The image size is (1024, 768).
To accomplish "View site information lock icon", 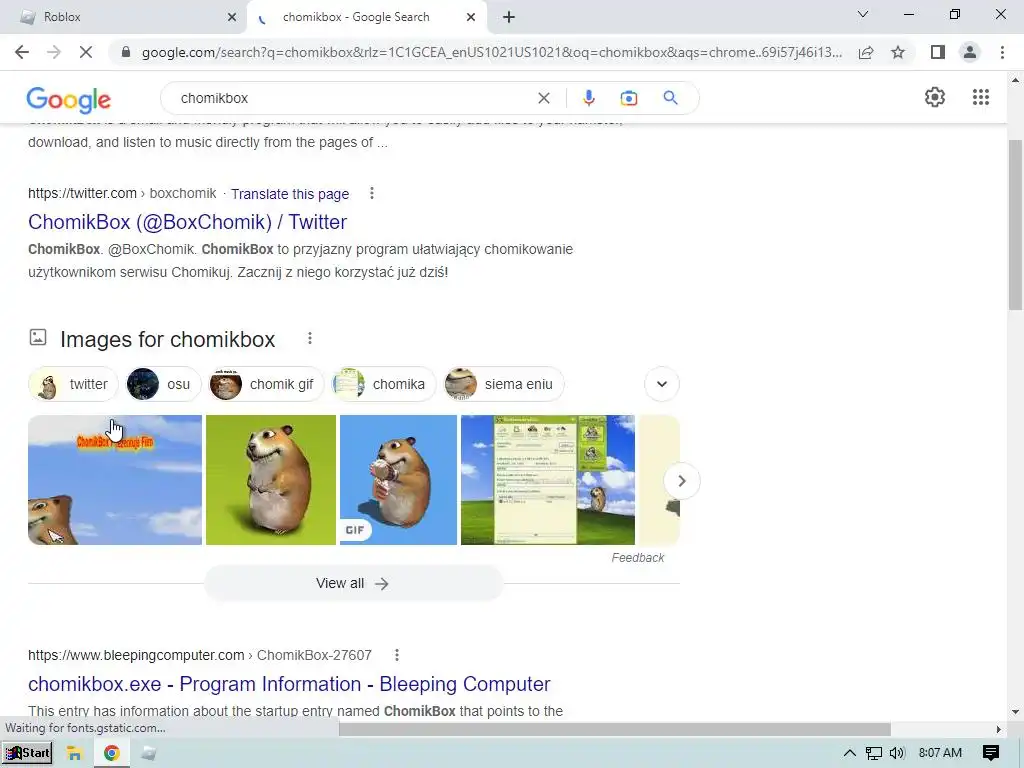I will 126,52.
